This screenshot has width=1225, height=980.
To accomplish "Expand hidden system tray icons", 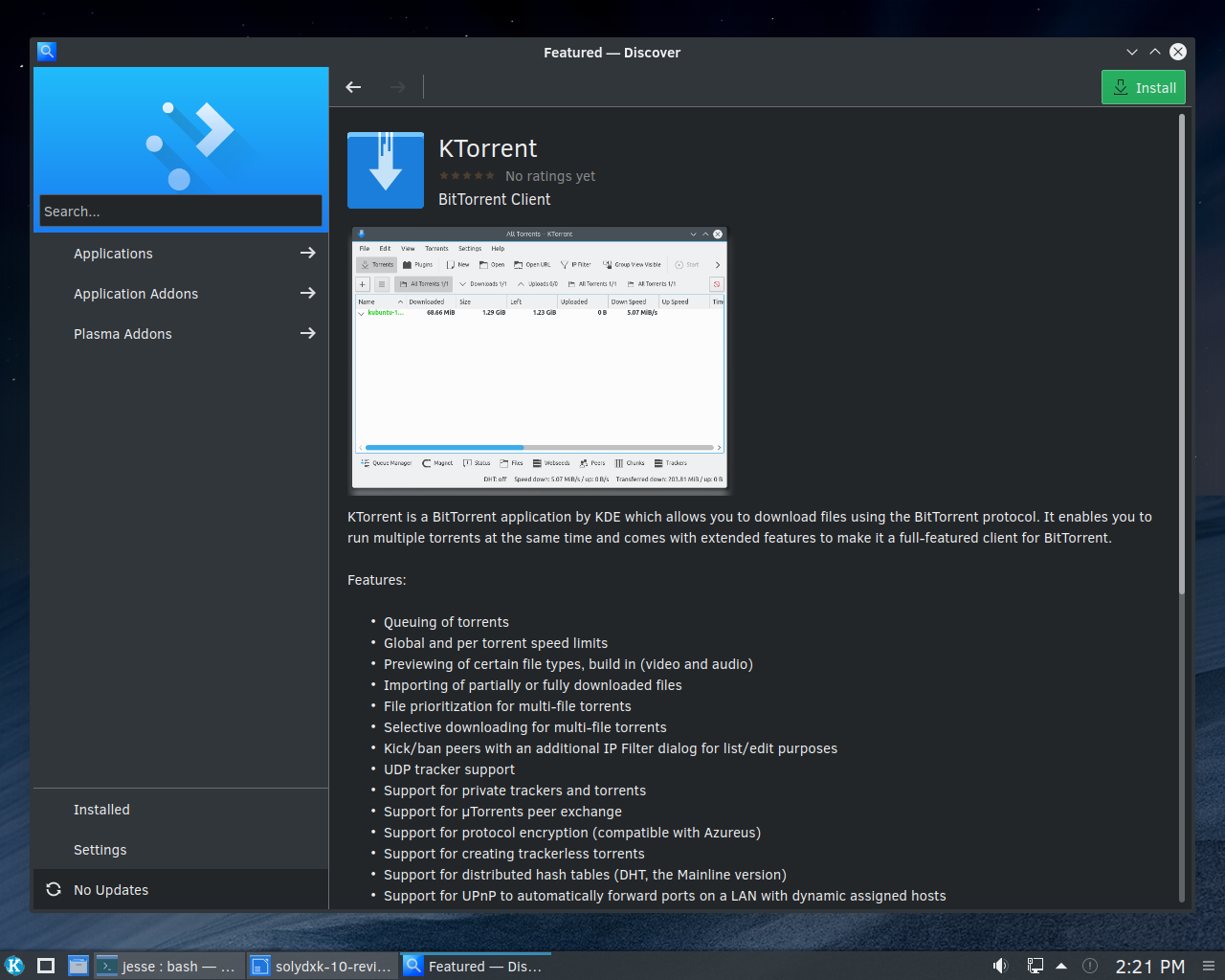I will (1061, 966).
